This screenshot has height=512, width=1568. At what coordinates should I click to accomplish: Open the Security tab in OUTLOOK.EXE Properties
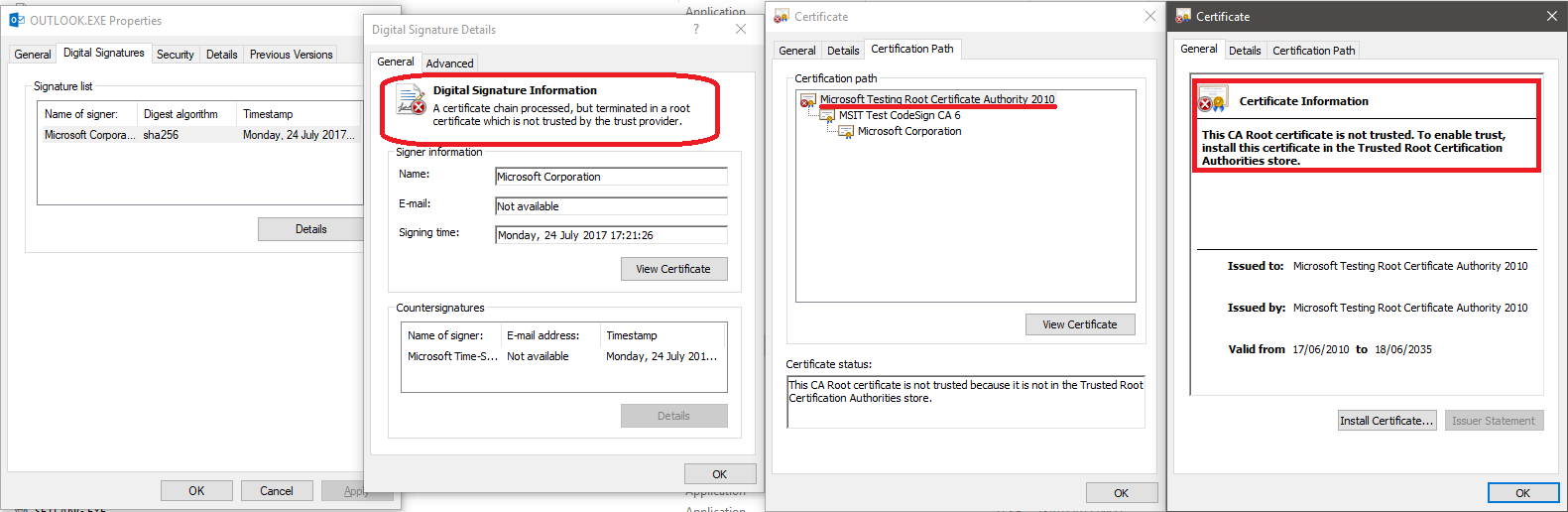[x=176, y=55]
